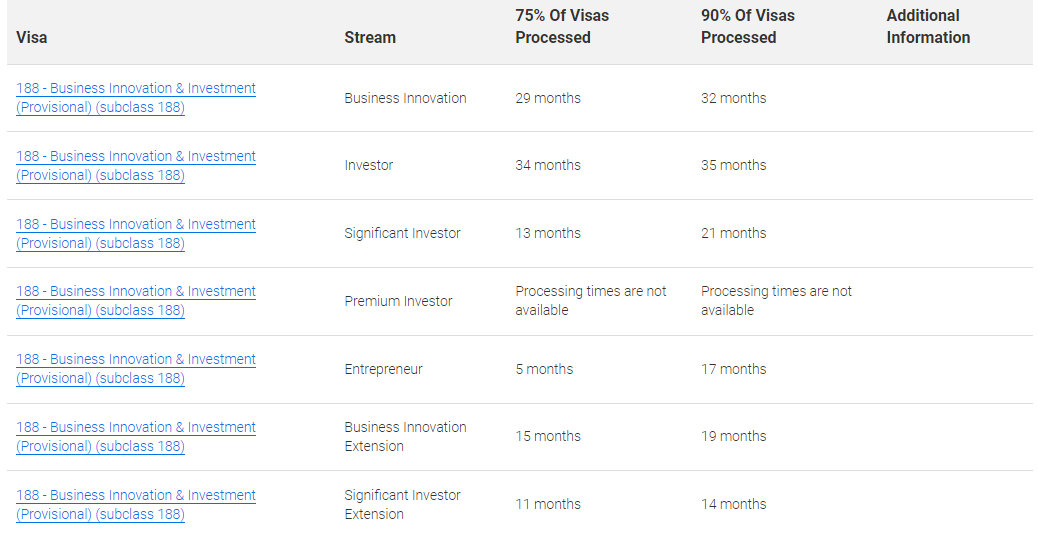Click the 90% Of Visas Processed header
The image size is (1039, 536).
tap(747, 27)
